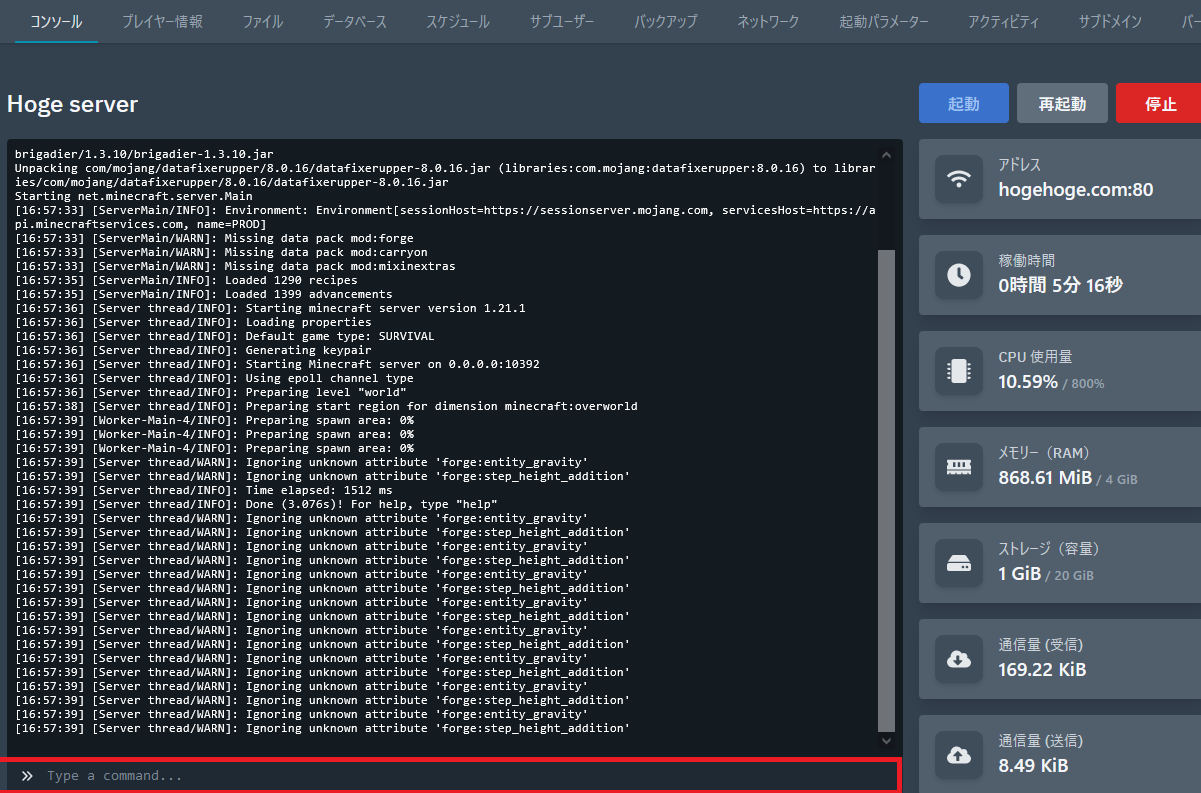Viewport: 1201px width, 793px height.
Task: Go to the スケジュール tab
Action: pyautogui.click(x=458, y=21)
